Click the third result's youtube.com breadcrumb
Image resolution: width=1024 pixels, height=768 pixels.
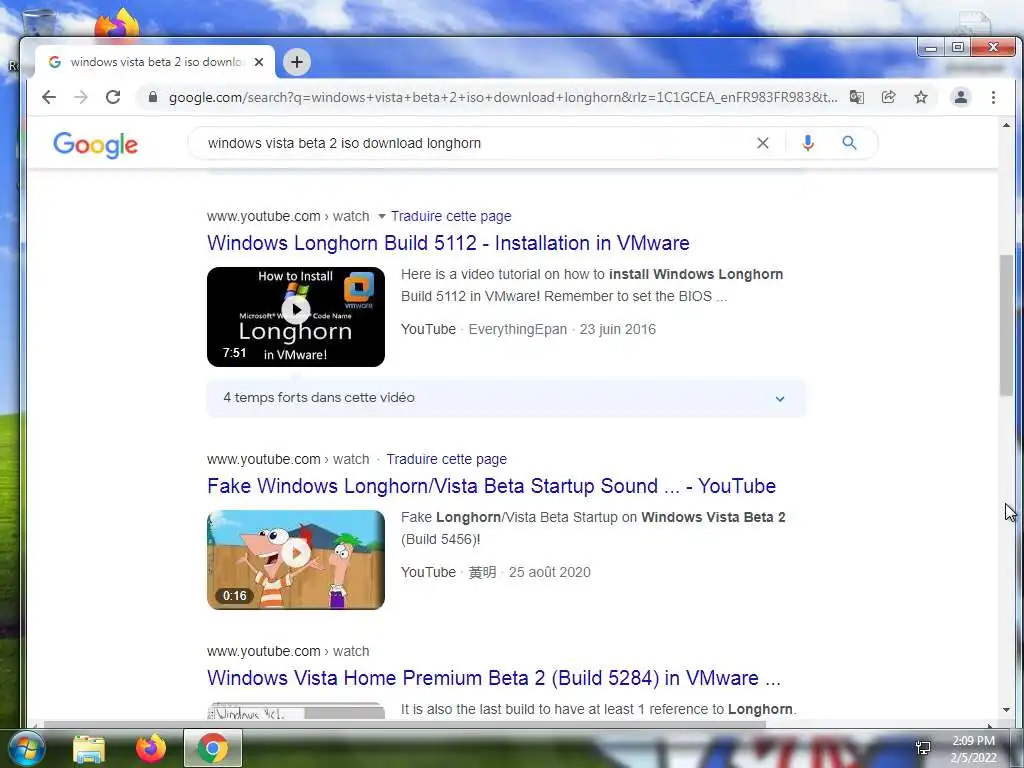coord(288,651)
